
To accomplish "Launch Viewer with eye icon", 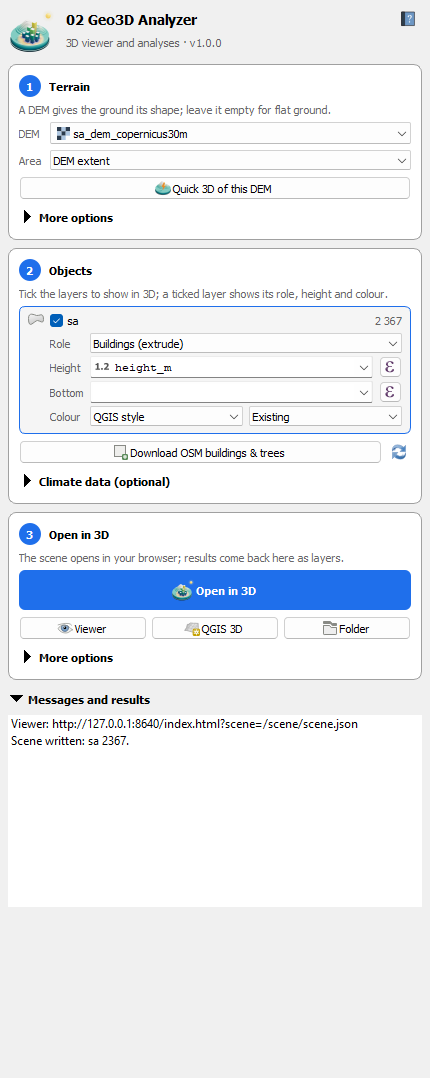I will coord(83,628).
